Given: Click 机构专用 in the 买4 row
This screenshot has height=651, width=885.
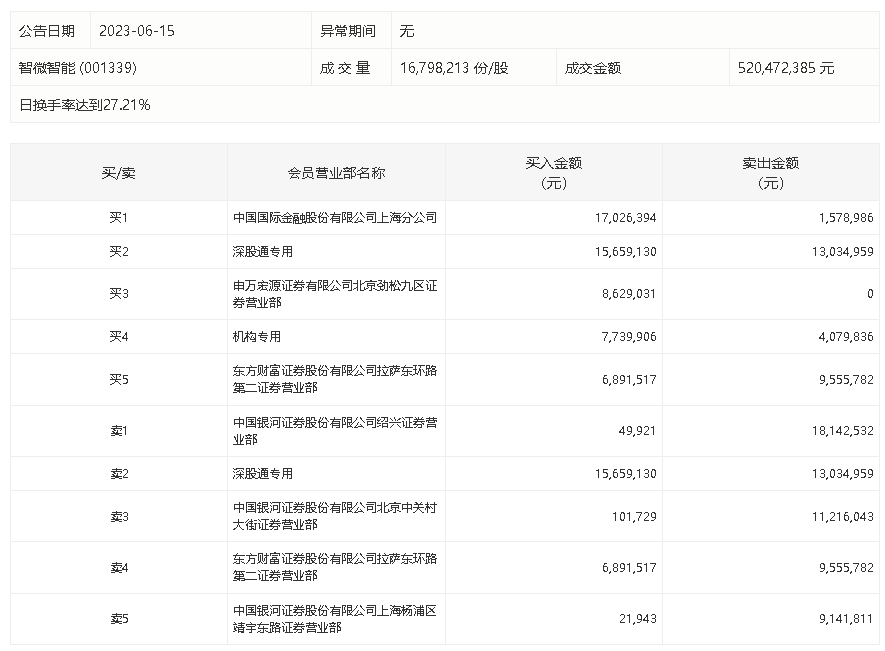Looking at the screenshot, I should pos(257,337).
